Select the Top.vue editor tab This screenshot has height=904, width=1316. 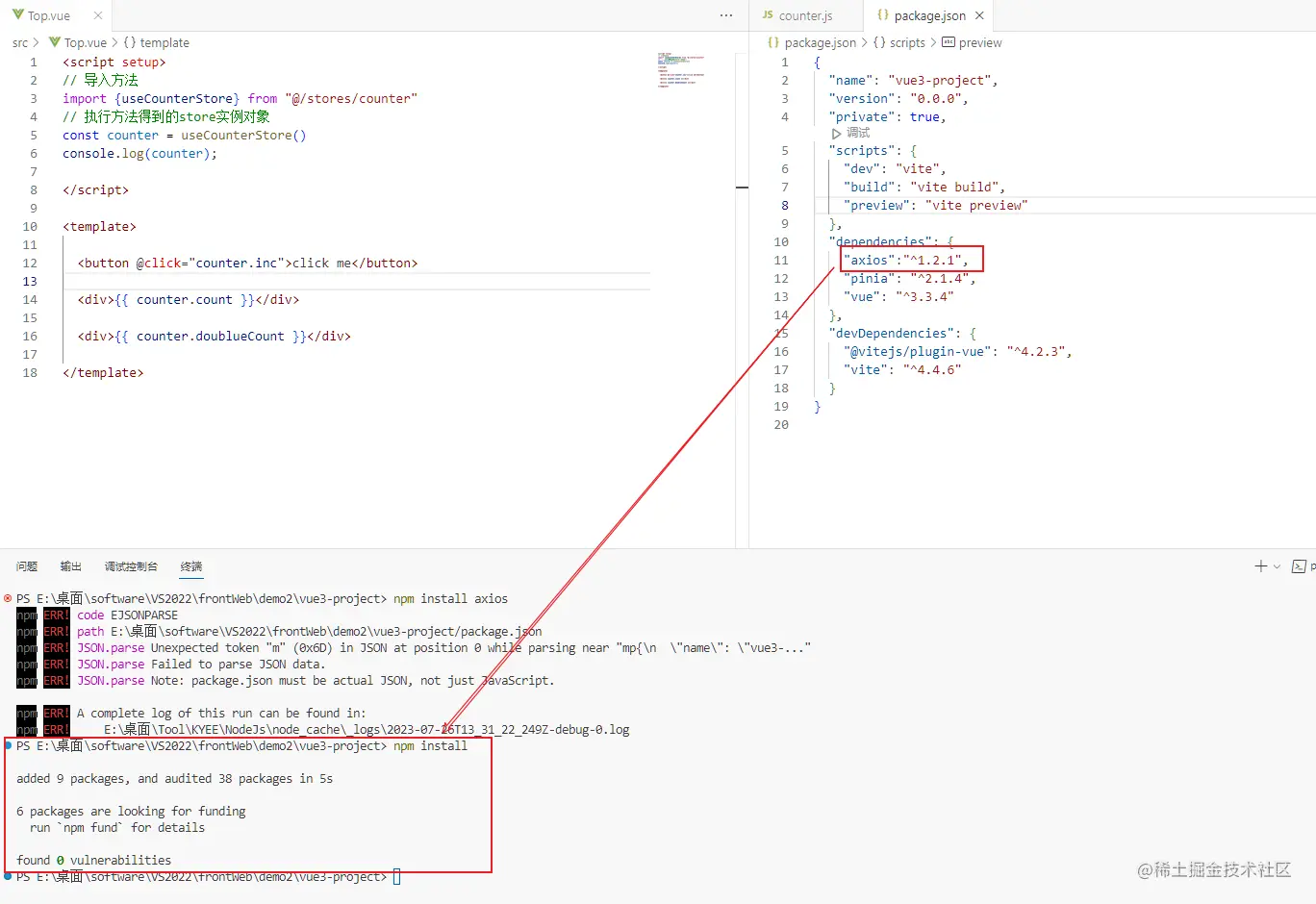pos(48,15)
